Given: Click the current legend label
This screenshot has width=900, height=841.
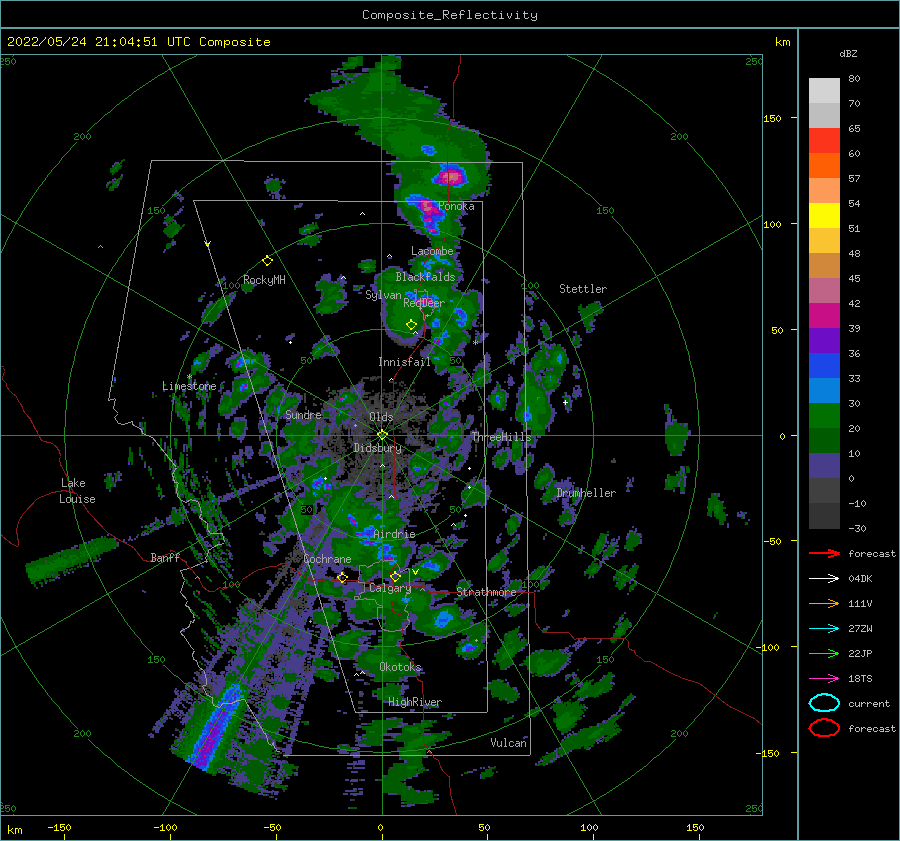Looking at the screenshot, I should coord(869,703).
